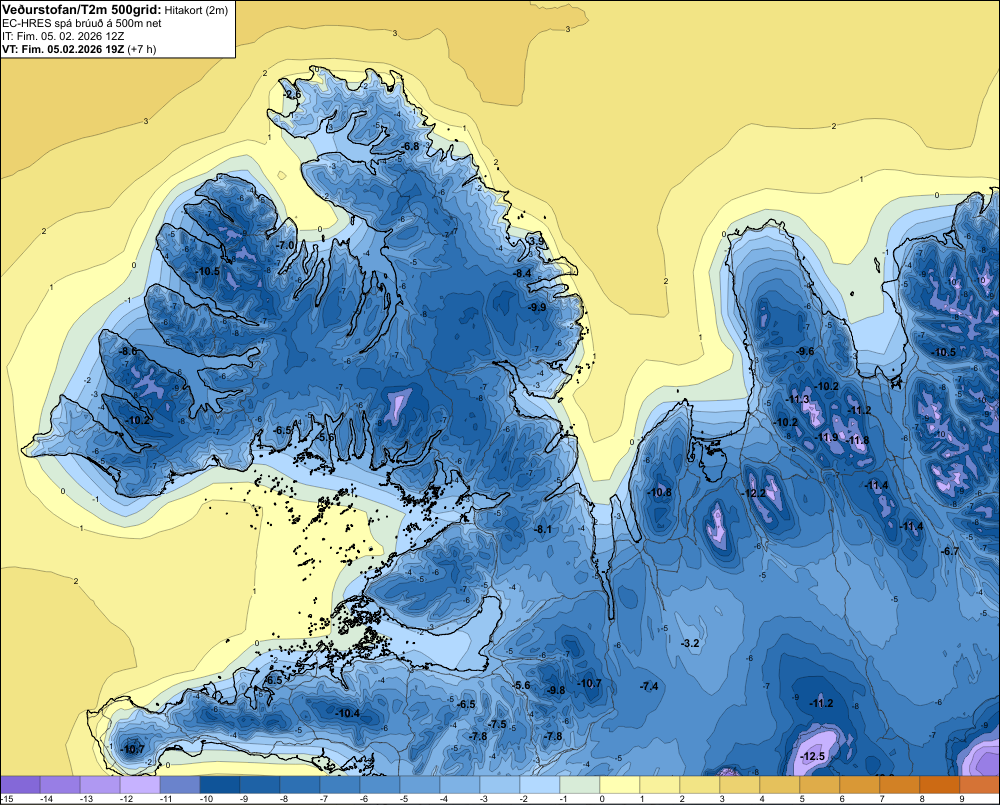Click the "-8.1" temperature label

543,529
